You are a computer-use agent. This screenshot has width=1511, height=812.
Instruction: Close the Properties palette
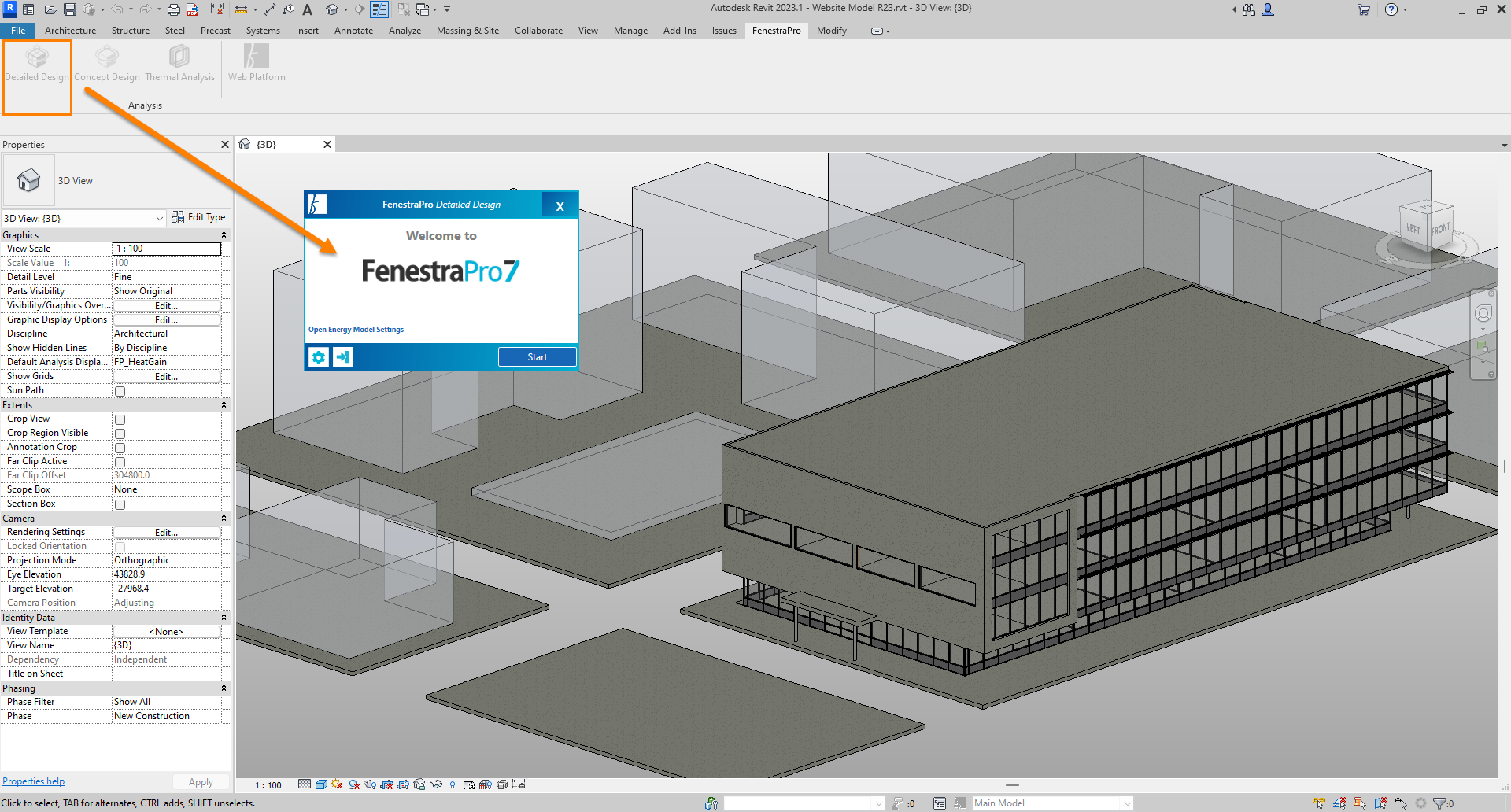pos(224,145)
